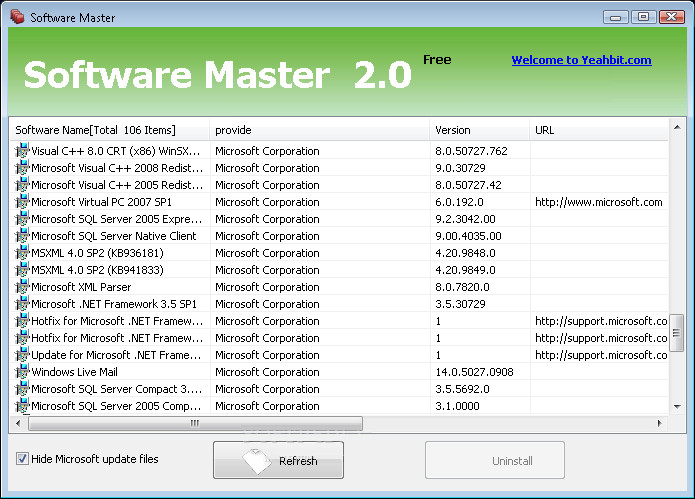The width and height of the screenshot is (695, 499).
Task: Click the vertical scrollbar up arrow
Action: [x=677, y=128]
